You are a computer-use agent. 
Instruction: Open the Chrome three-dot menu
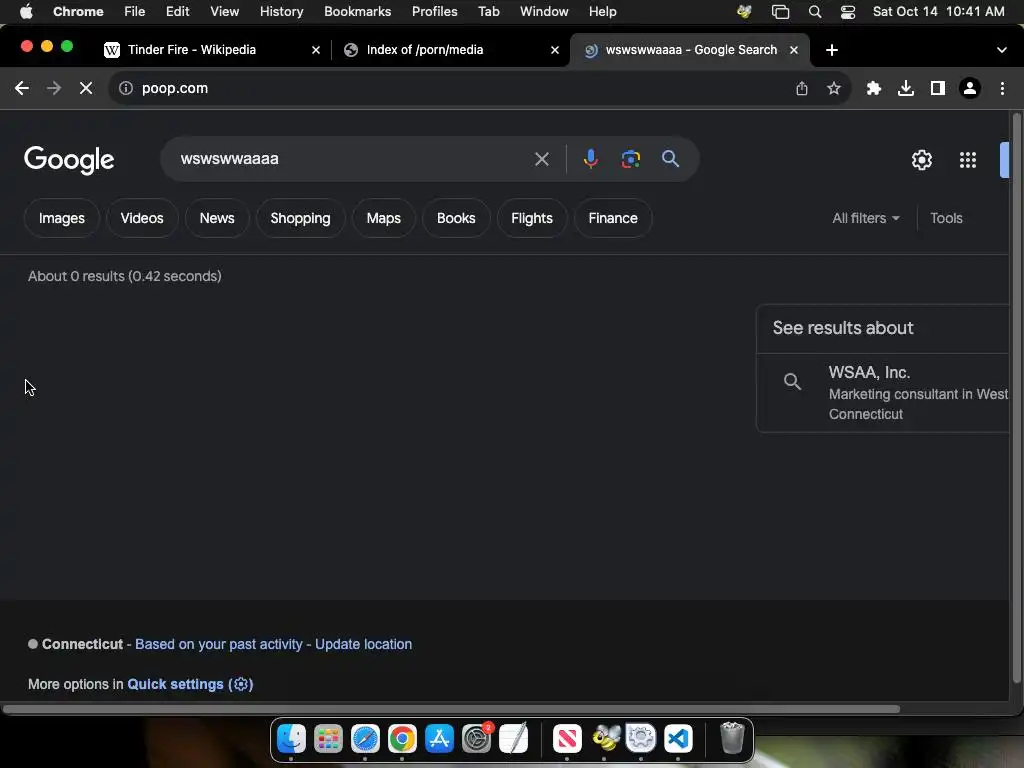pos(1002,88)
